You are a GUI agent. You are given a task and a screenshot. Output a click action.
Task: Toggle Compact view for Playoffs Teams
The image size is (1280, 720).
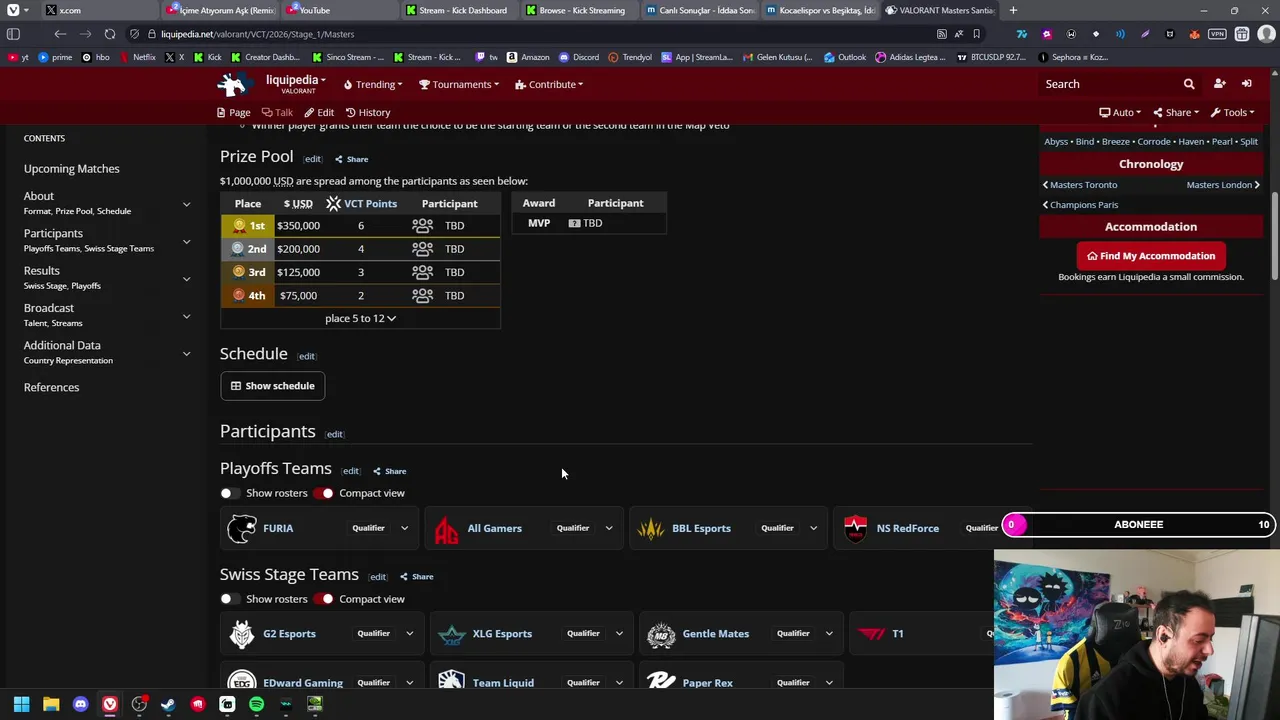pos(323,493)
